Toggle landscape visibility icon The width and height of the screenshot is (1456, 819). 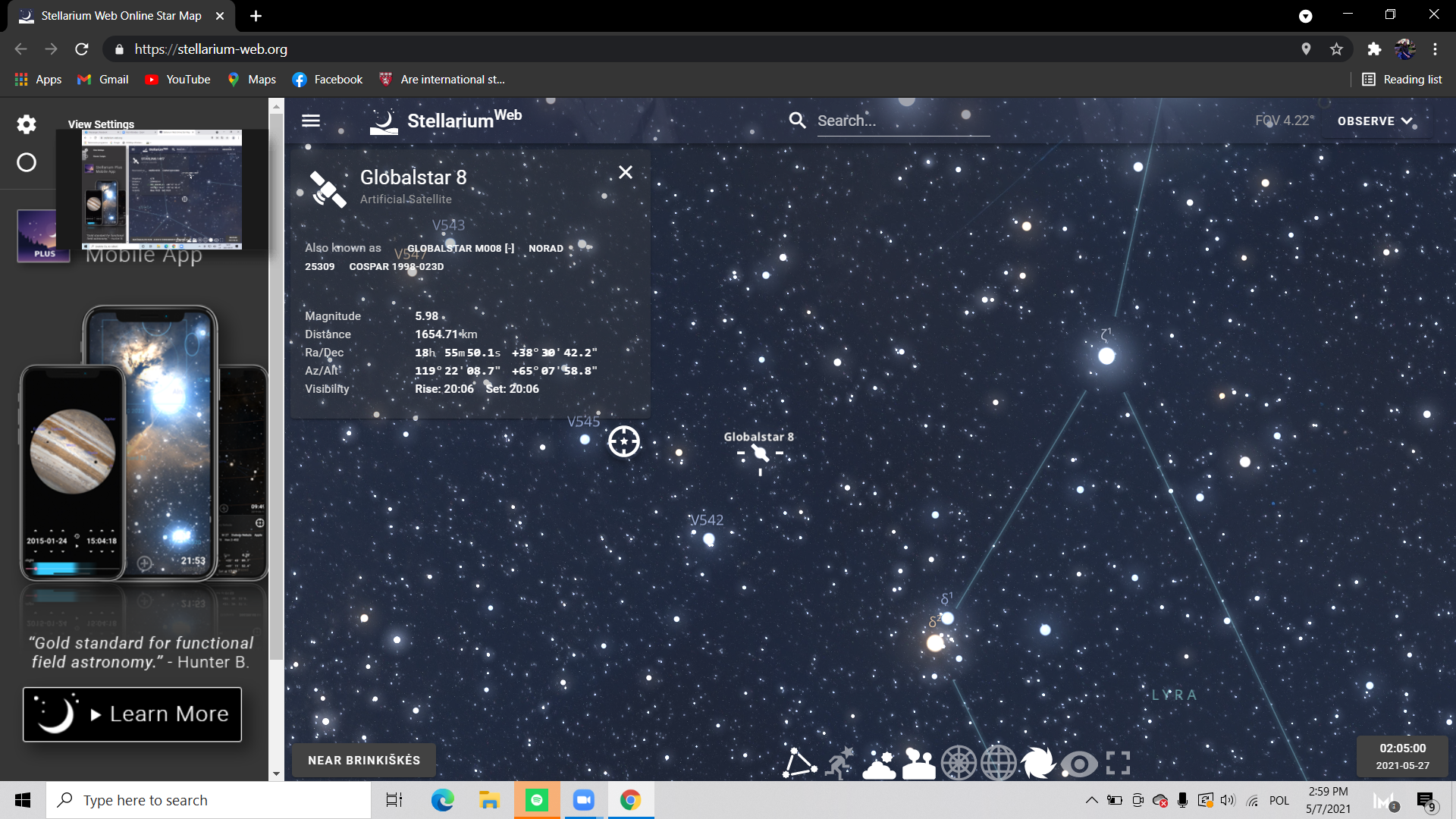pos(919,763)
